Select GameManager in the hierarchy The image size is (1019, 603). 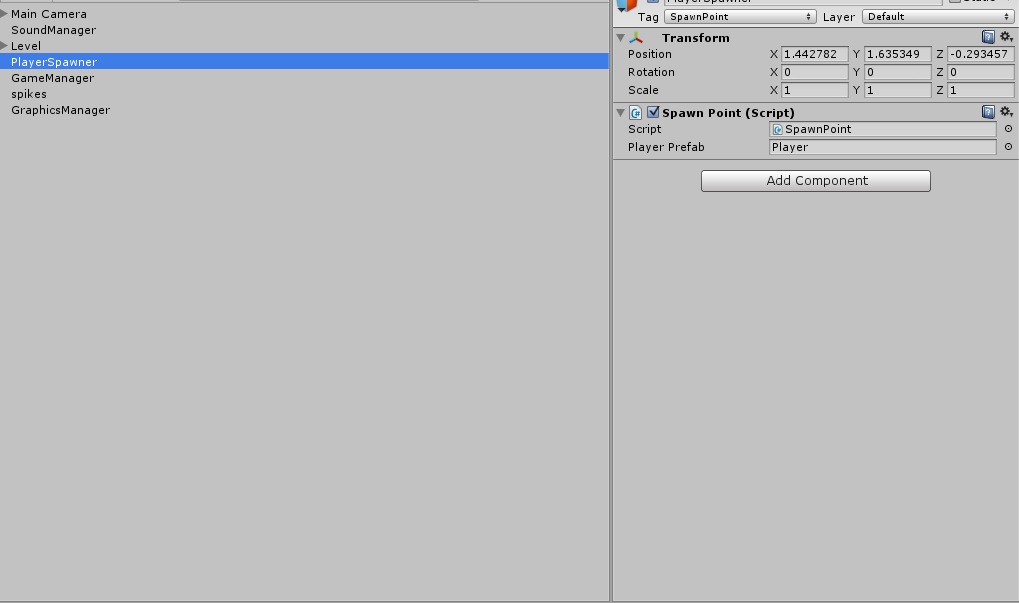53,78
